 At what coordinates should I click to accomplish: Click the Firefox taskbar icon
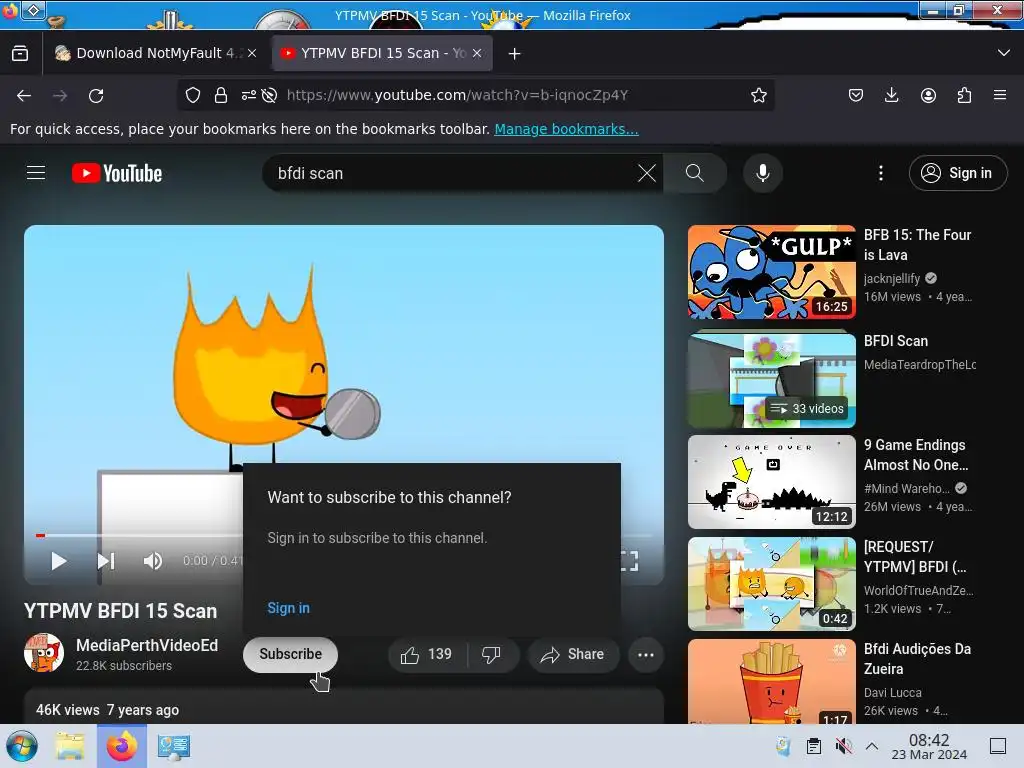(x=122, y=746)
